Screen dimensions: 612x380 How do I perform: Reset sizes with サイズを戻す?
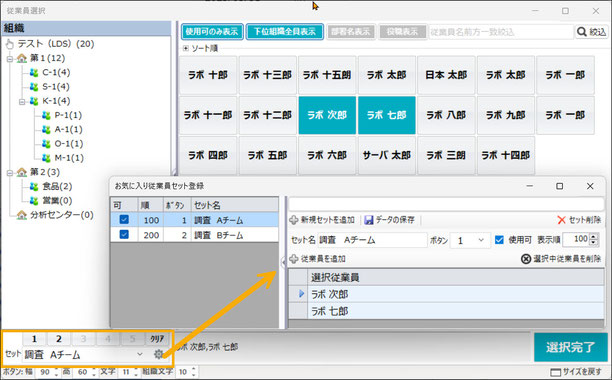tap(576, 372)
